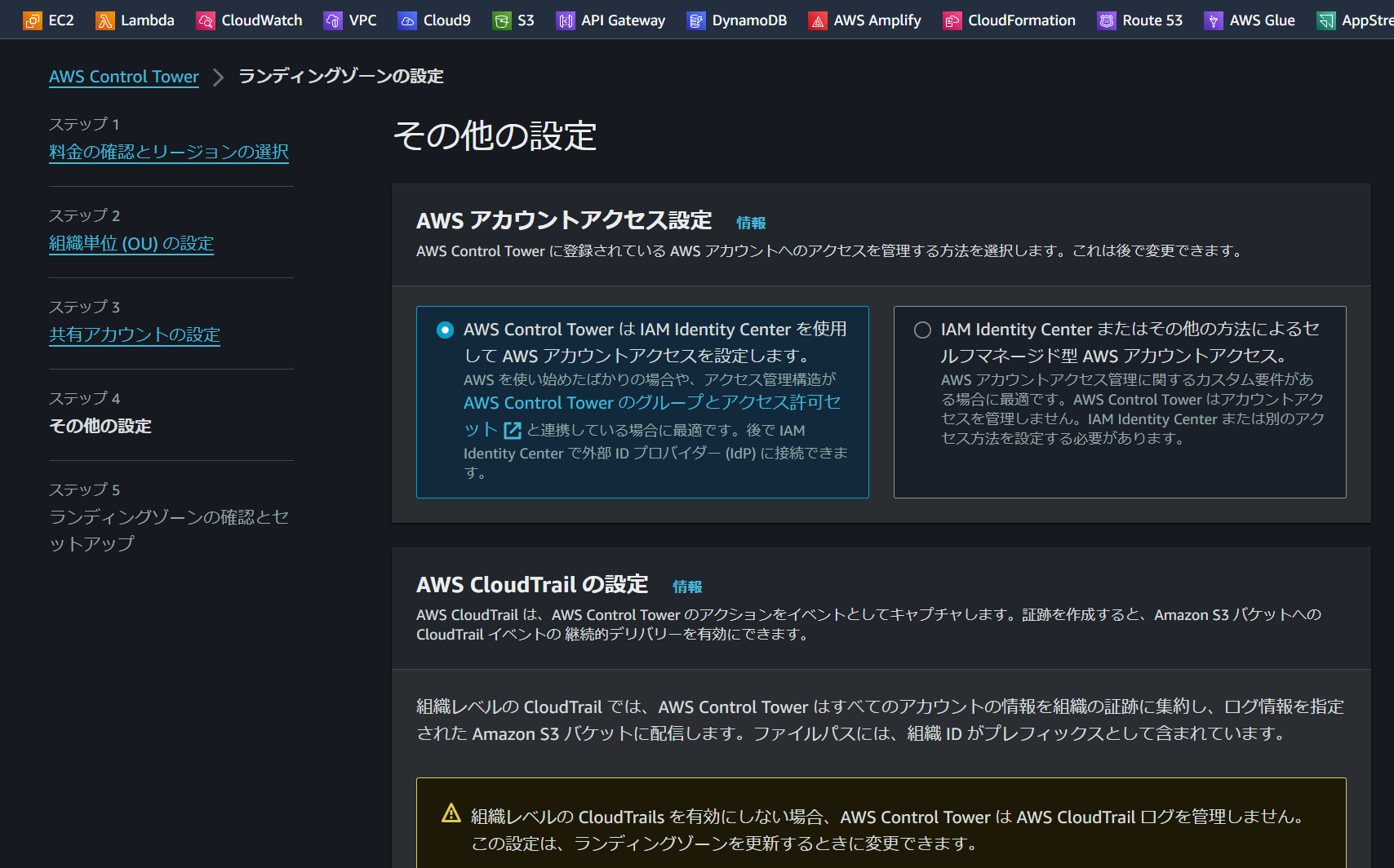Click the AWS CloudTrail の設定 section heading
This screenshot has width=1394, height=868.
tap(532, 584)
